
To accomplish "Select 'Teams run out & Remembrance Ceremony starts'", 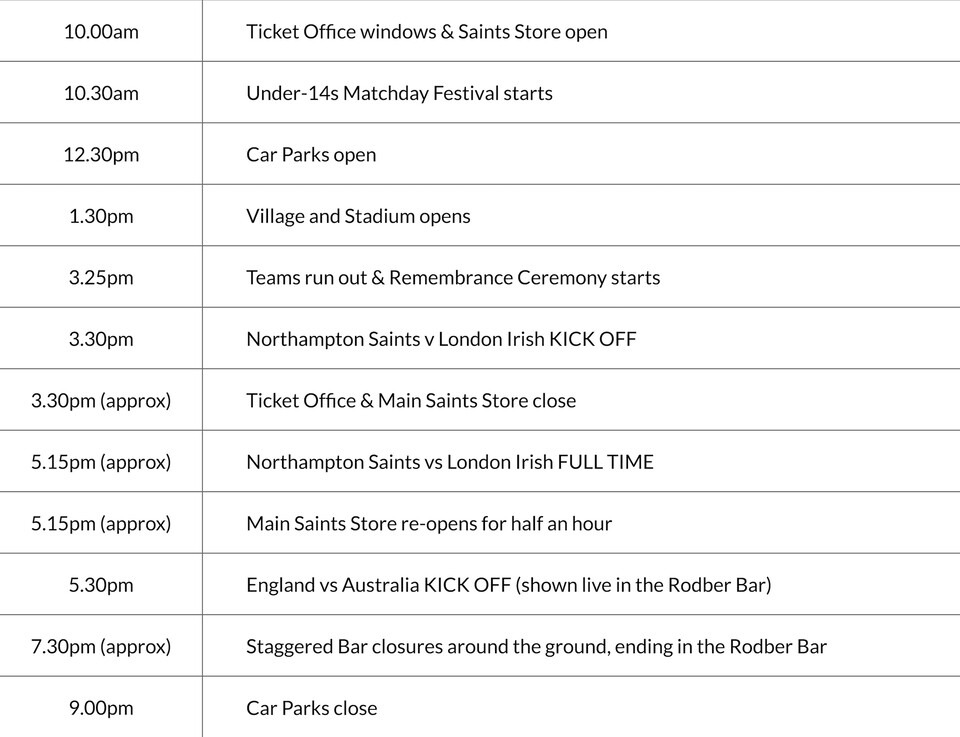I will coord(453,278).
